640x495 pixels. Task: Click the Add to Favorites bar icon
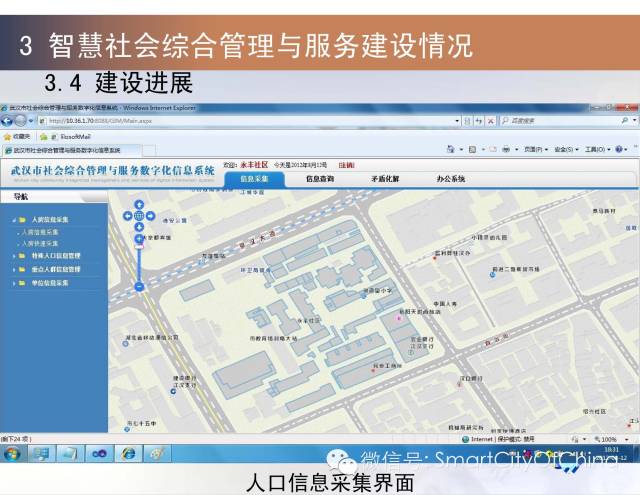click(x=44, y=137)
